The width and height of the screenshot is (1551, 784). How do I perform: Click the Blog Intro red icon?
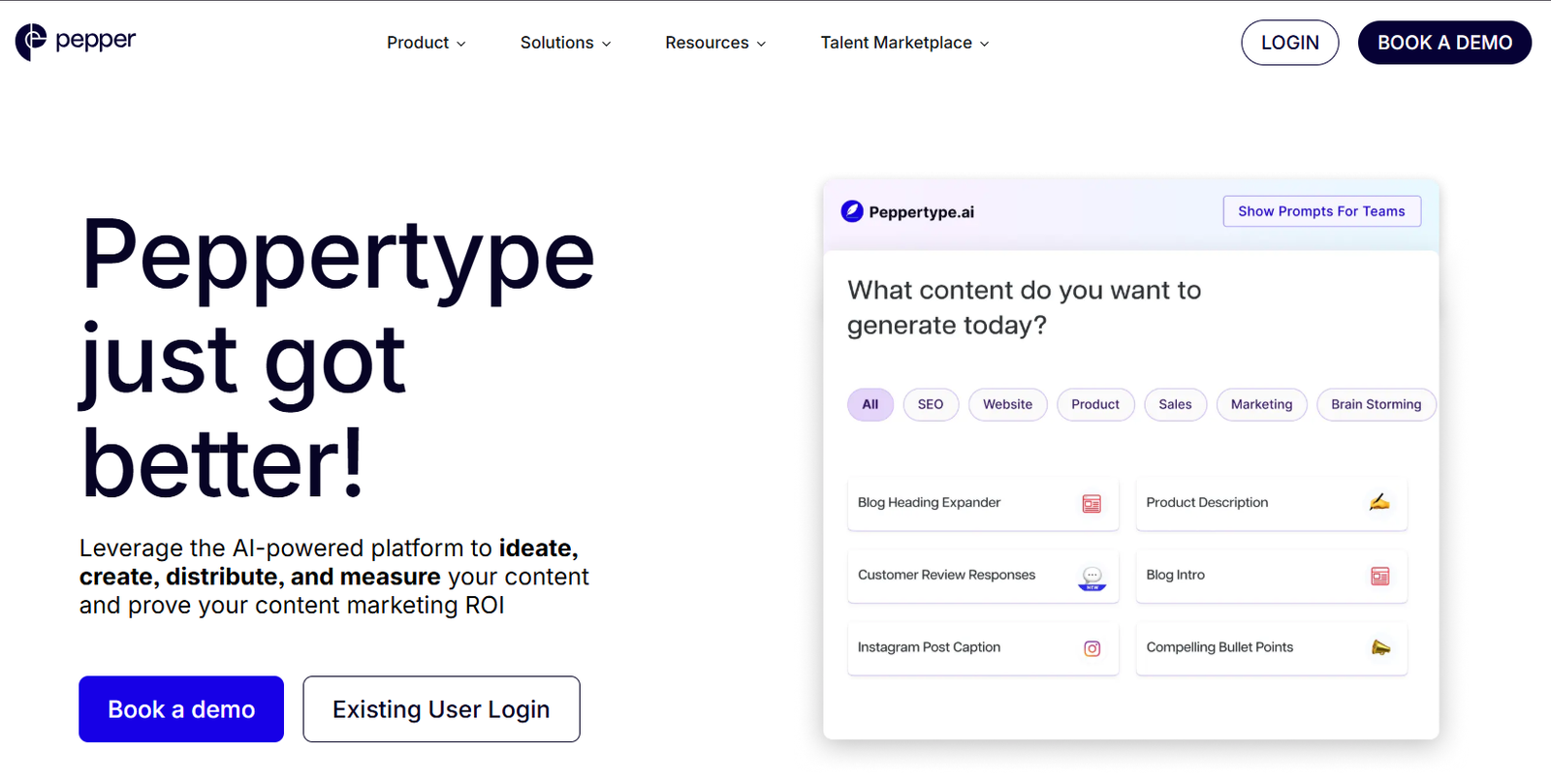(x=1380, y=577)
